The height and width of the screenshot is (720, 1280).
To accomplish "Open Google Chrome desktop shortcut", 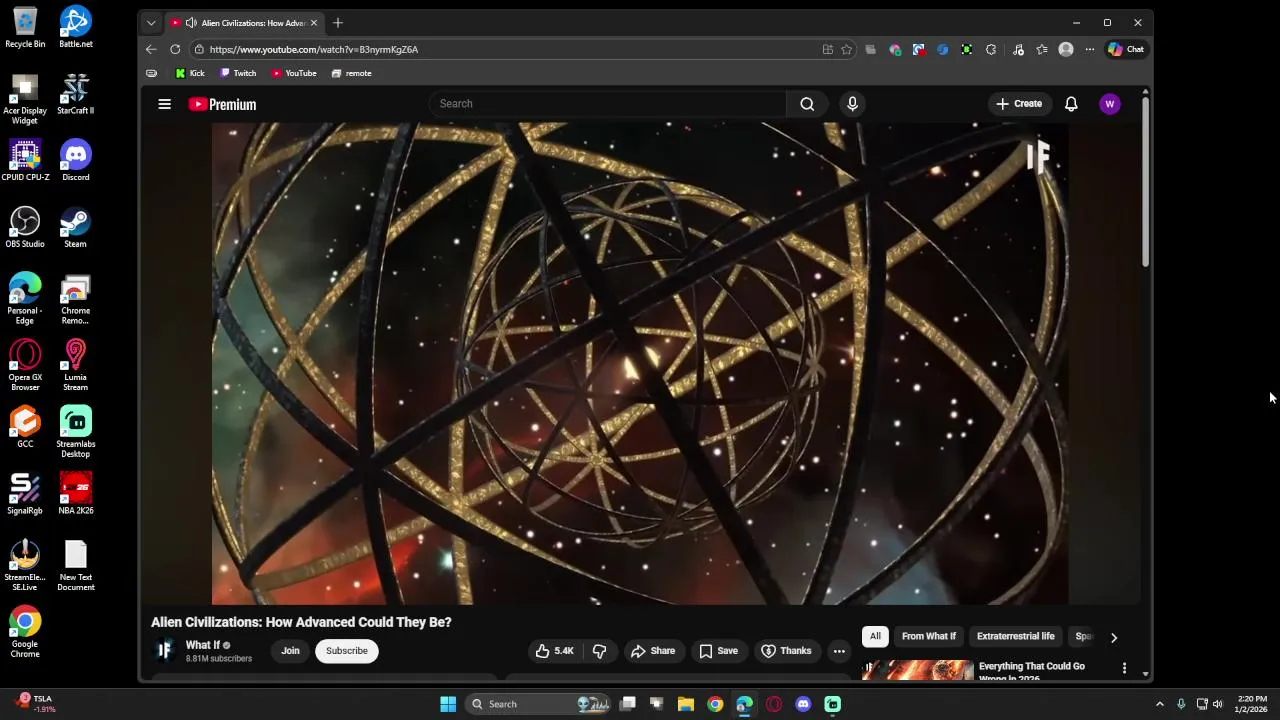I will 25,632.
